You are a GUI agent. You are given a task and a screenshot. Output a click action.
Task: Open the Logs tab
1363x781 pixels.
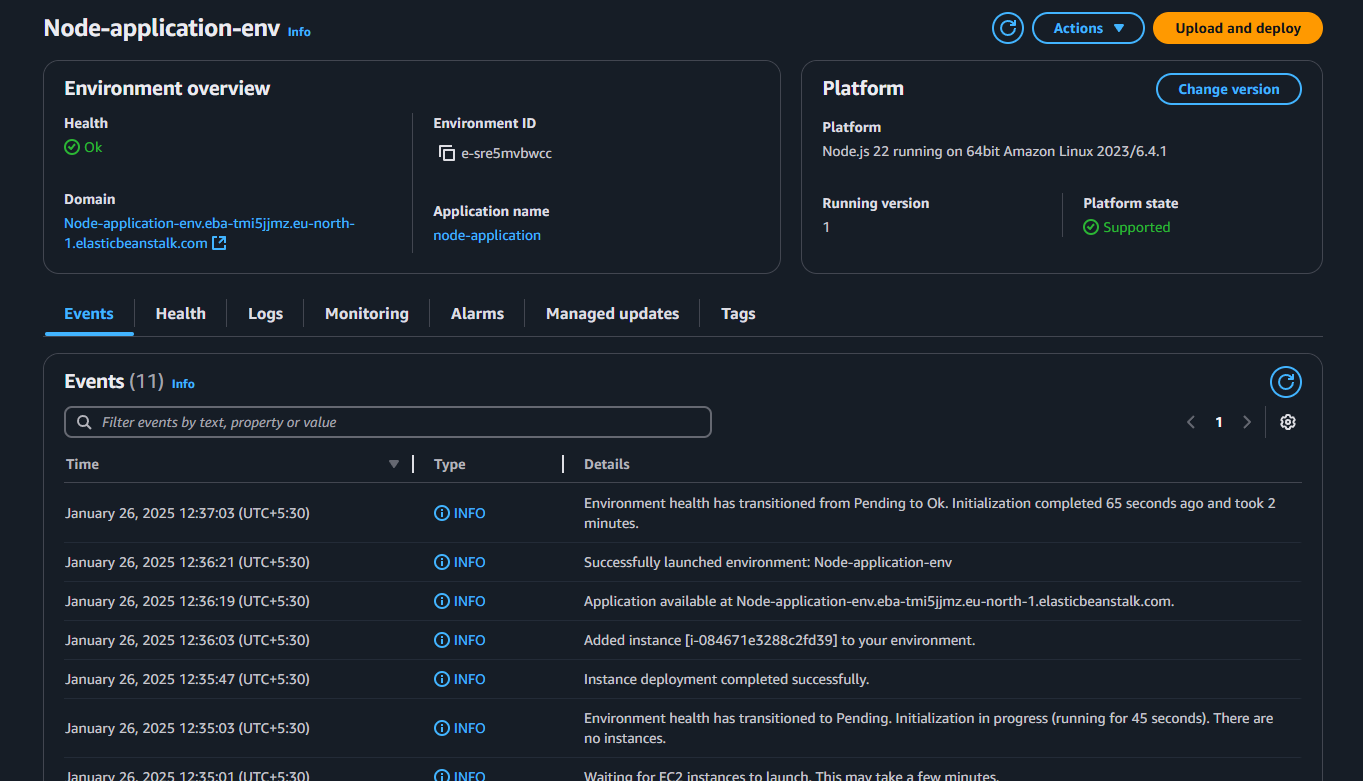coord(265,313)
